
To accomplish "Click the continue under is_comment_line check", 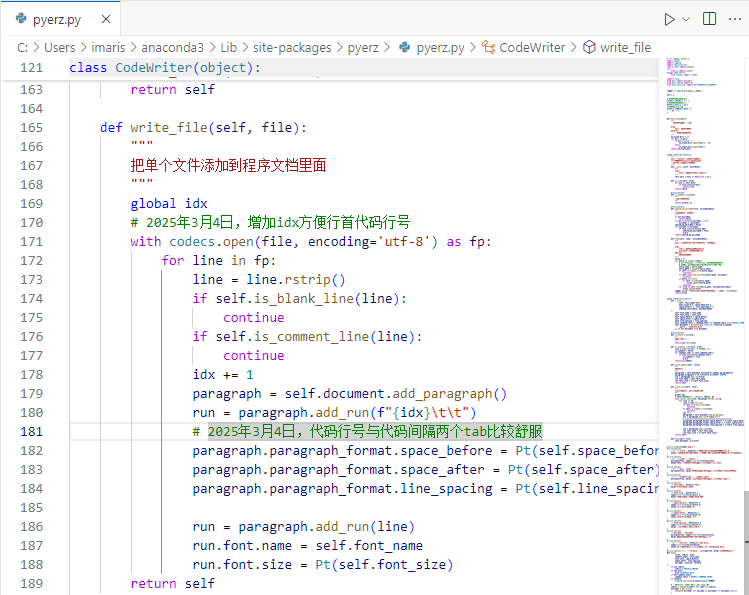I will [253, 356].
